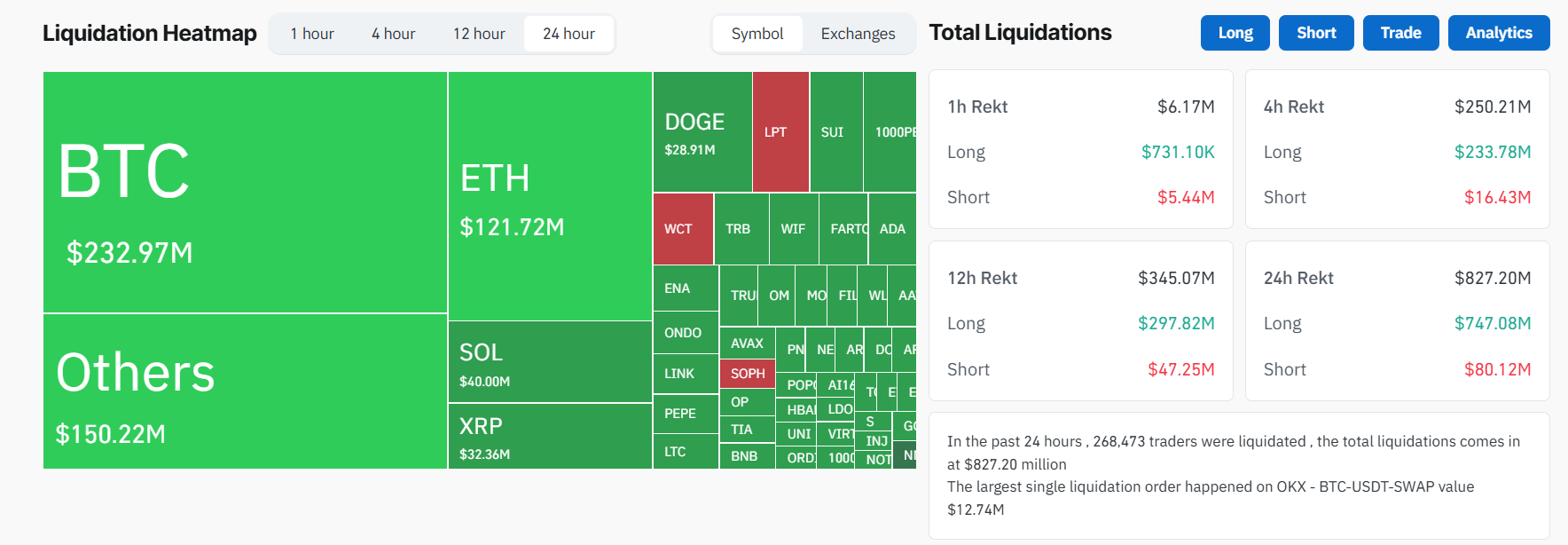Click the PEPE tile in the heatmap
Image resolution: width=1568 pixels, height=545 pixels.
coord(684,414)
